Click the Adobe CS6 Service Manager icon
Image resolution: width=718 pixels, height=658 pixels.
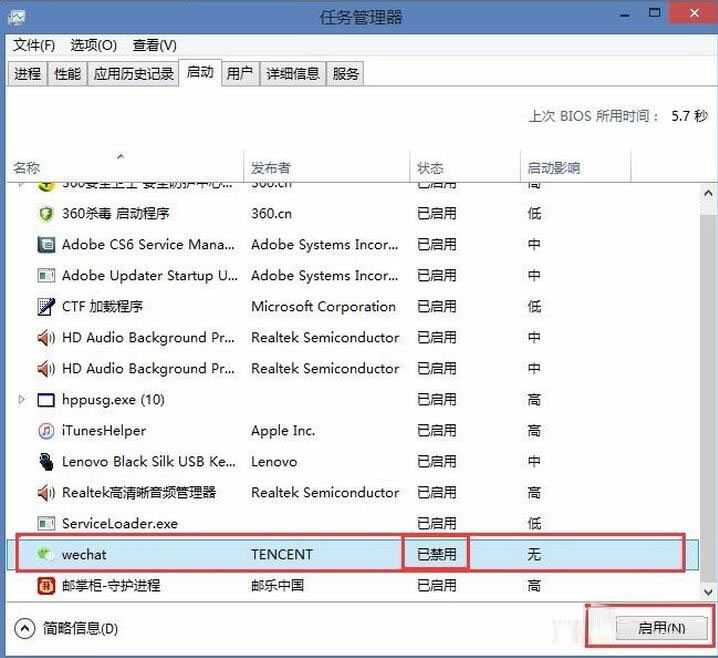tap(45, 245)
